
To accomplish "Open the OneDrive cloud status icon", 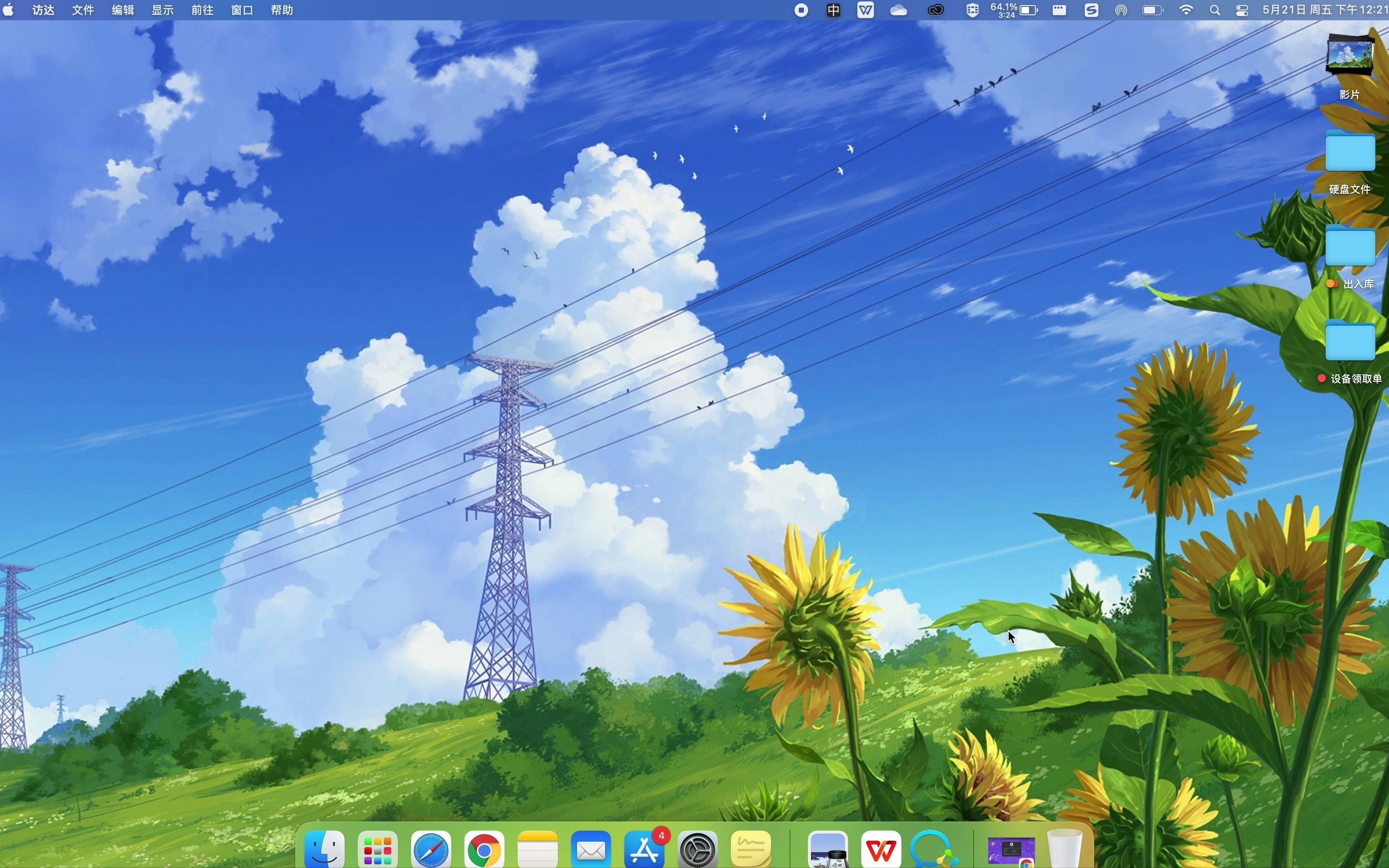I will (899, 10).
